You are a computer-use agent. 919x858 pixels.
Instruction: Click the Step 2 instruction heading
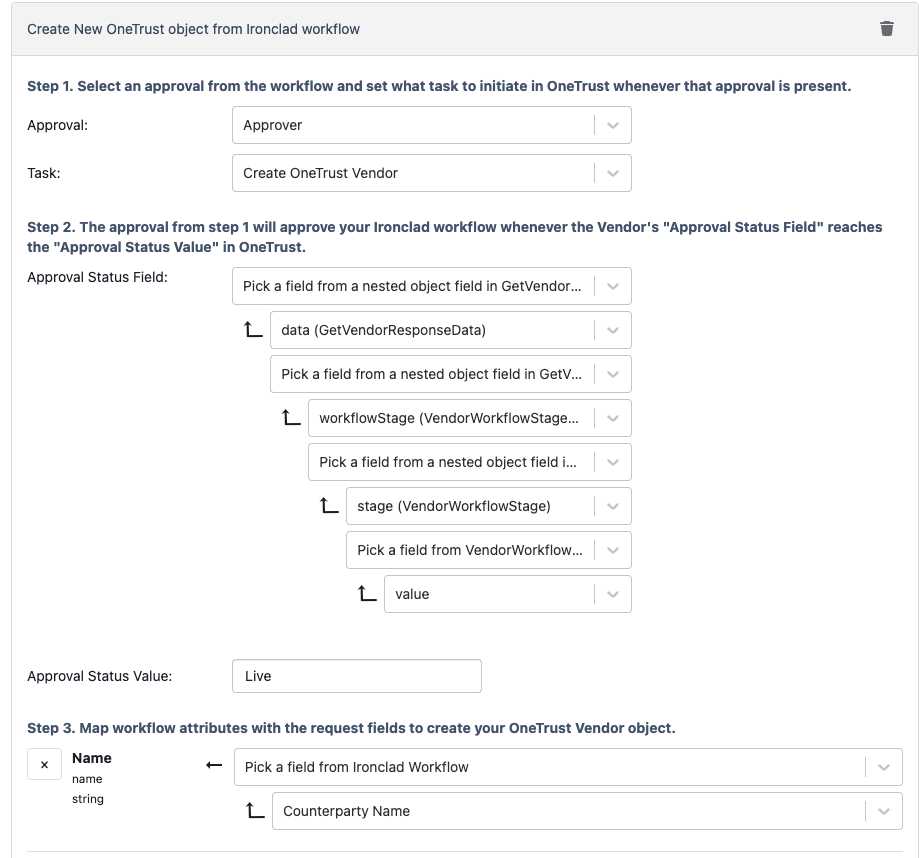pos(455,237)
